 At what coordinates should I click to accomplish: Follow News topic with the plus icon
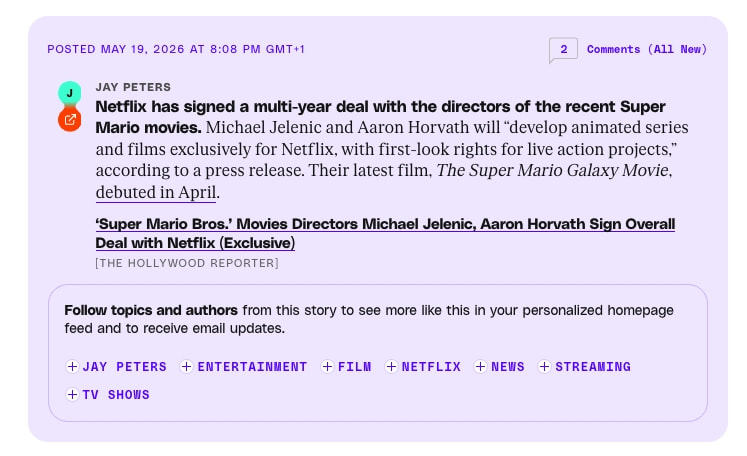coord(480,366)
